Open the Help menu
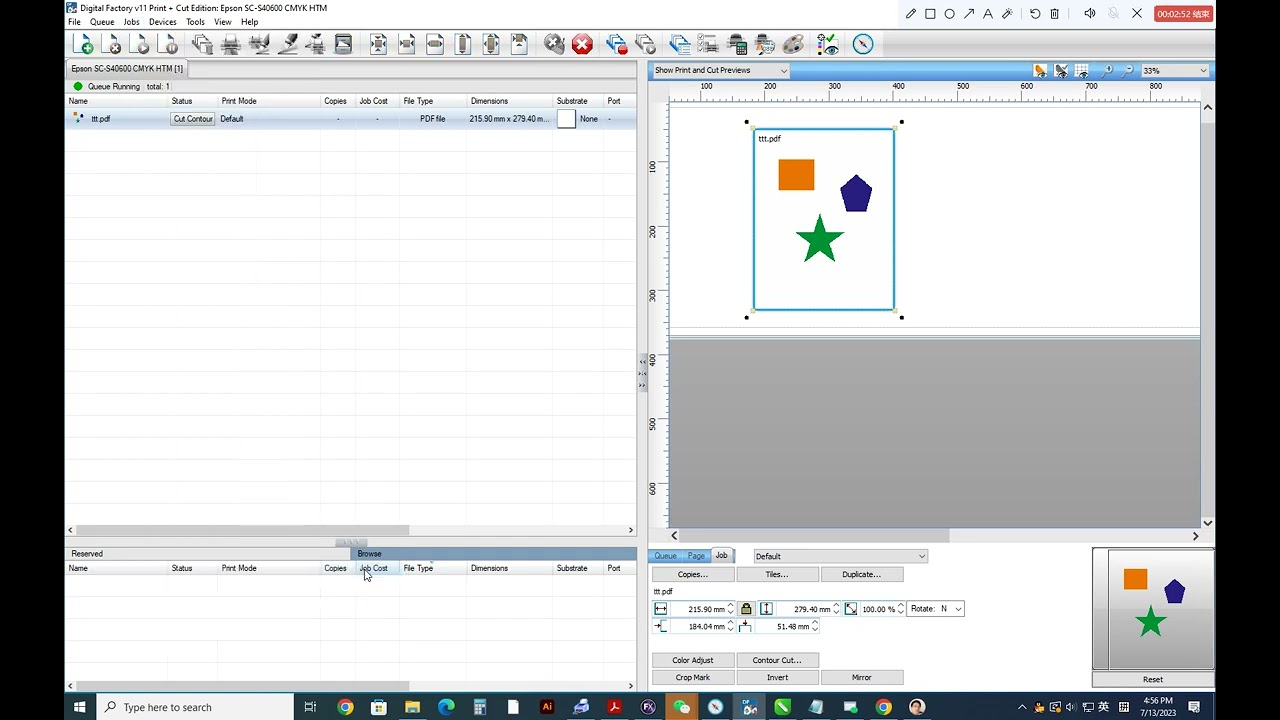Screen dimensions: 1280x720 [250, 22]
